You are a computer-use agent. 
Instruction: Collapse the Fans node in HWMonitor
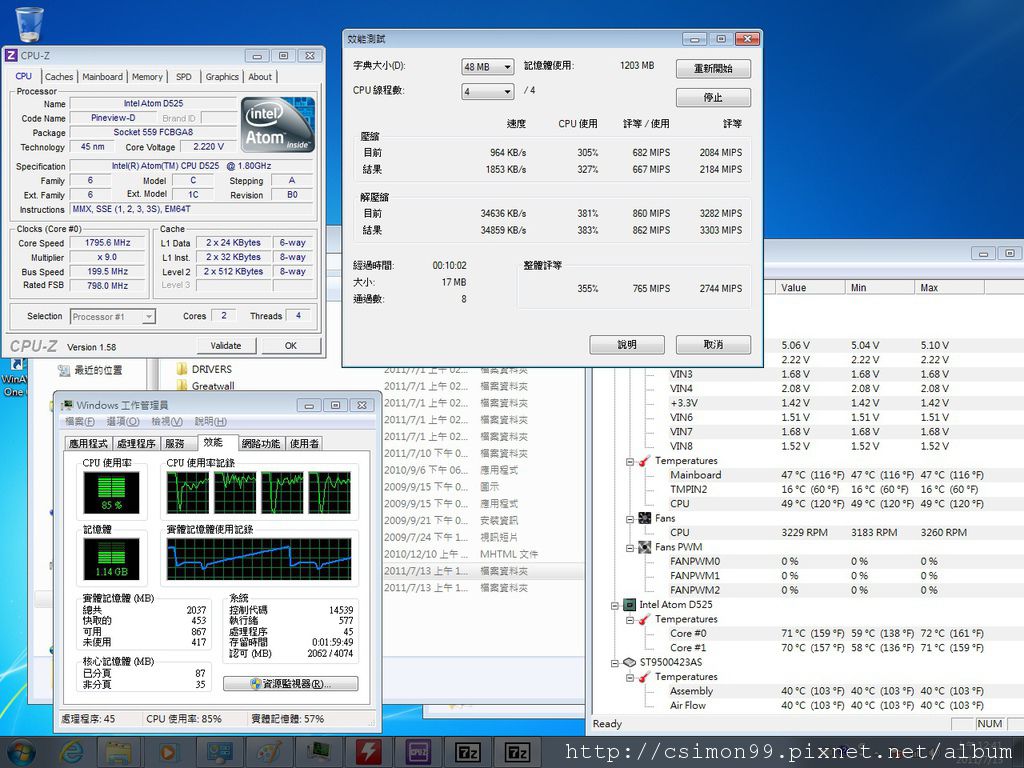pos(630,519)
